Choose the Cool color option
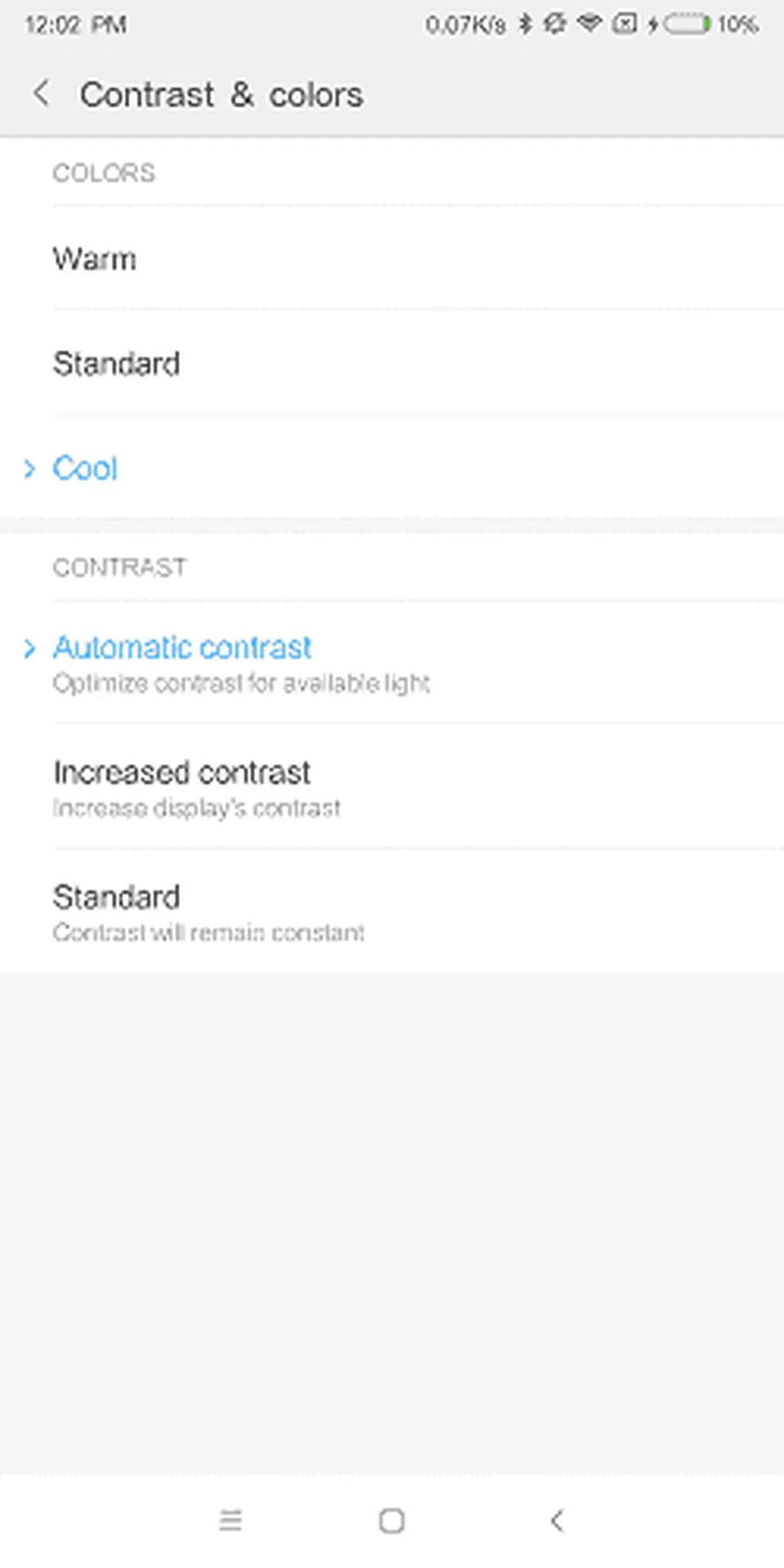Screen dimensions: 784x1568 pyautogui.click(x=85, y=469)
